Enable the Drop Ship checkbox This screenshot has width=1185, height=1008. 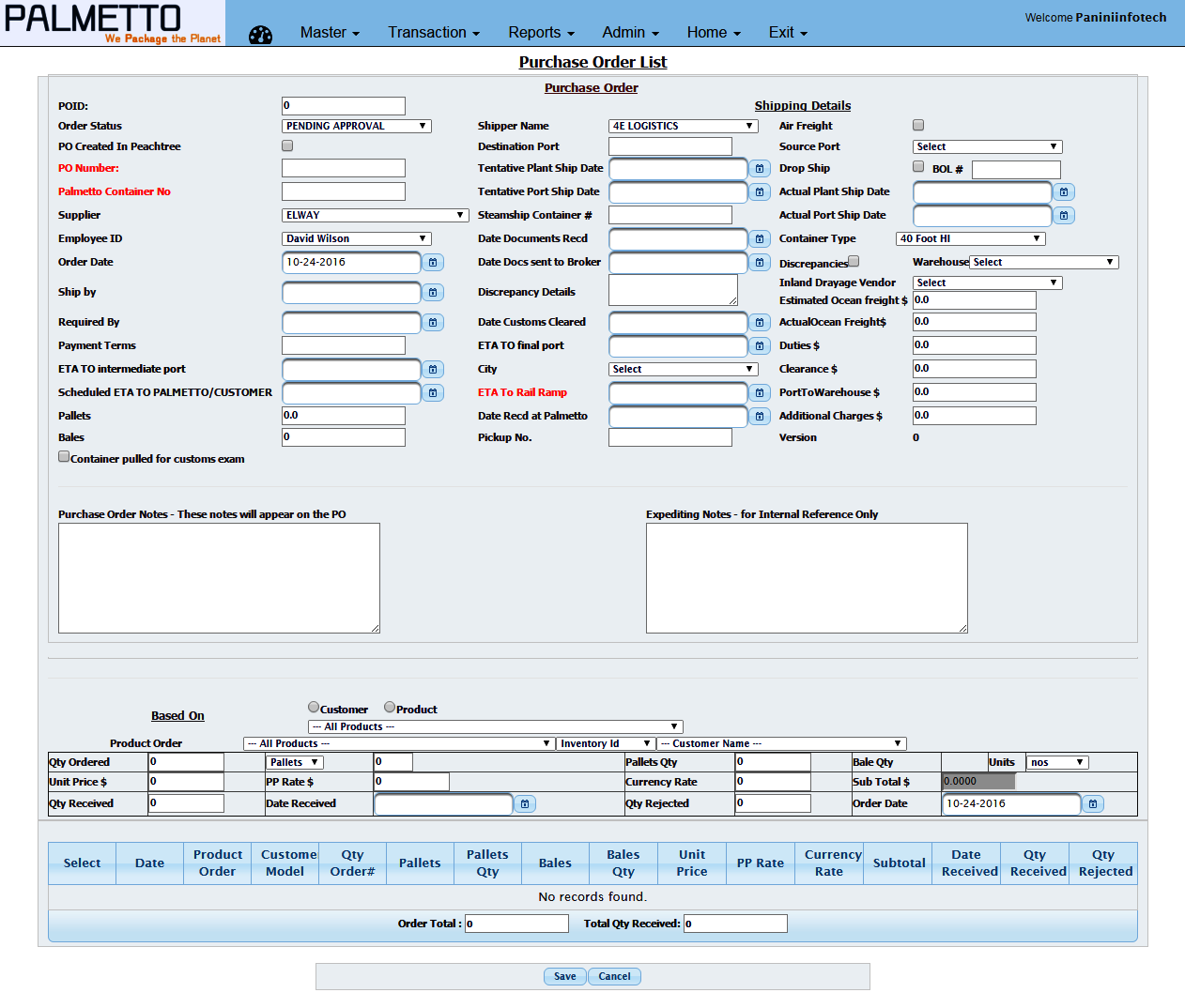[x=918, y=166]
